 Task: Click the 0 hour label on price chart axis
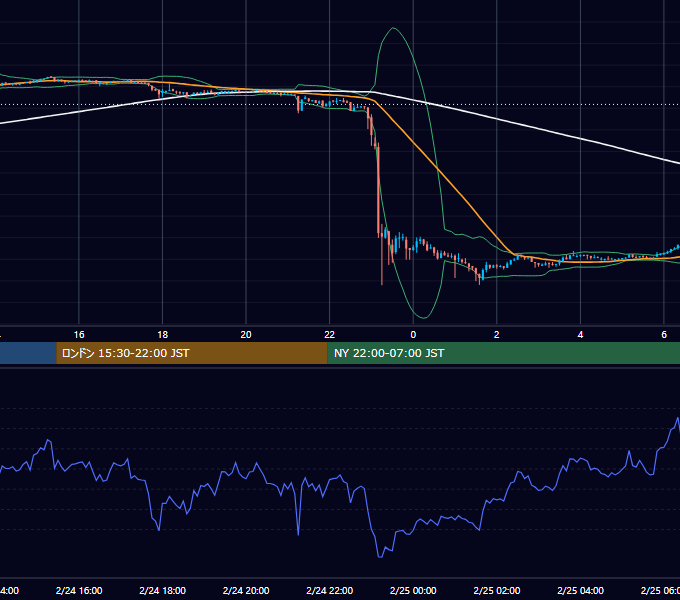pyautogui.click(x=413, y=335)
